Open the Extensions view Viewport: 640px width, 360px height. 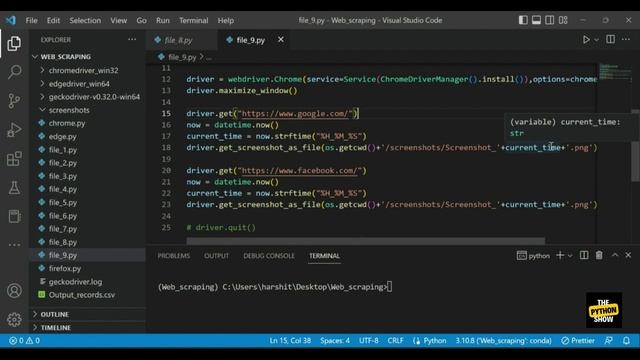14,159
